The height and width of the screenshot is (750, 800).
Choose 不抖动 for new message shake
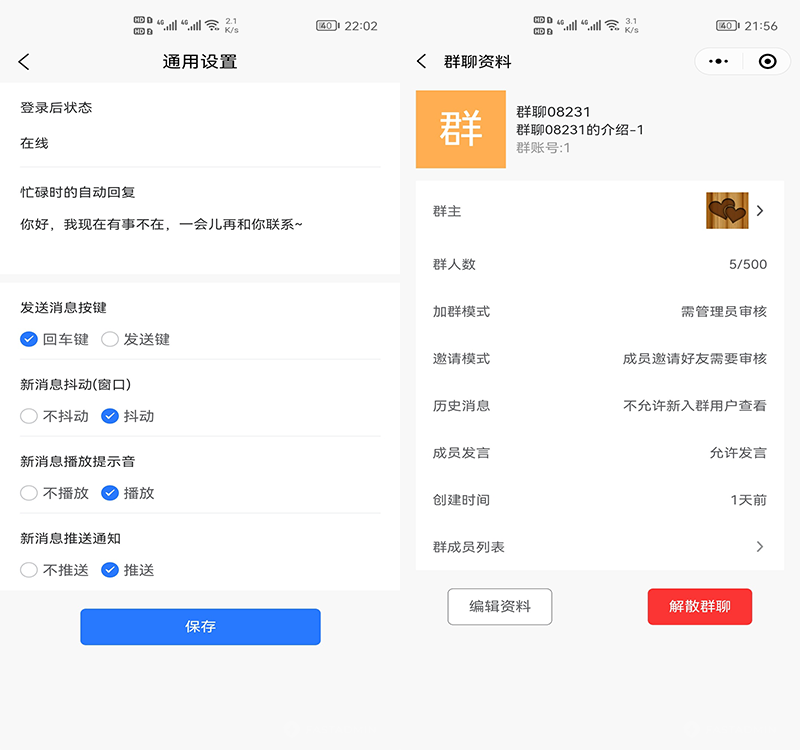click(30, 416)
